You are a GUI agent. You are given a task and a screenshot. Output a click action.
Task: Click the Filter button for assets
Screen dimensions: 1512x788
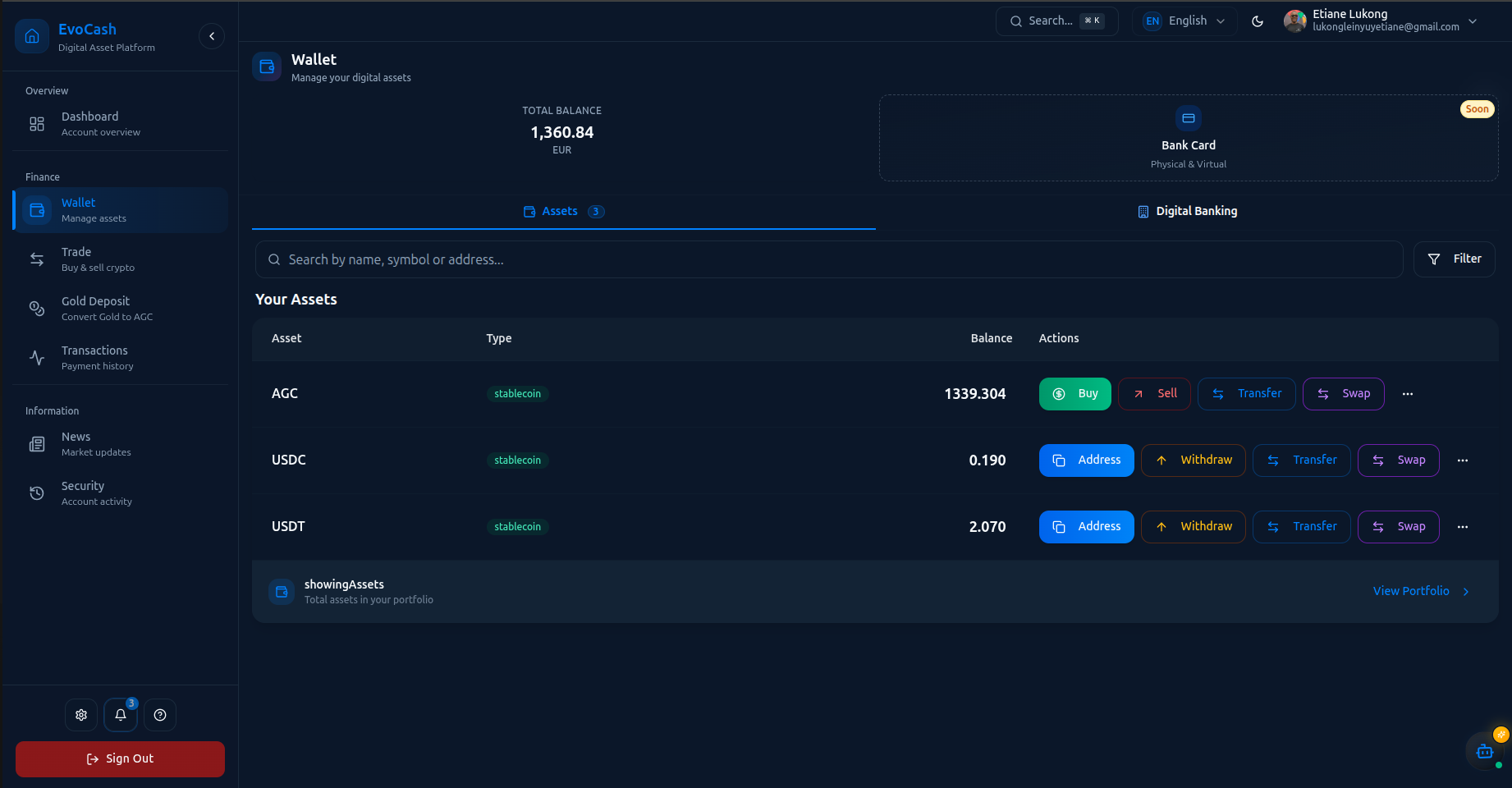click(1454, 259)
